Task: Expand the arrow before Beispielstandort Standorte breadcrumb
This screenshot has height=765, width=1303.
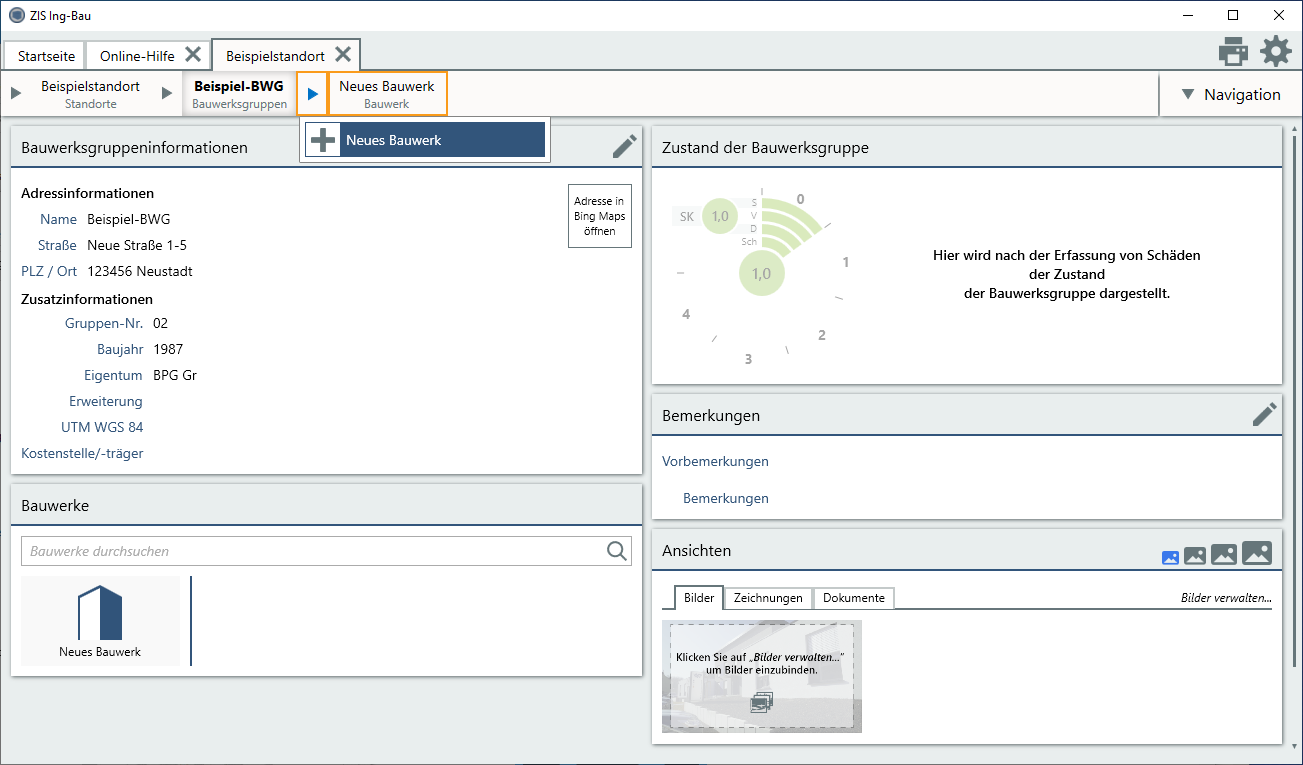Action: tap(15, 94)
